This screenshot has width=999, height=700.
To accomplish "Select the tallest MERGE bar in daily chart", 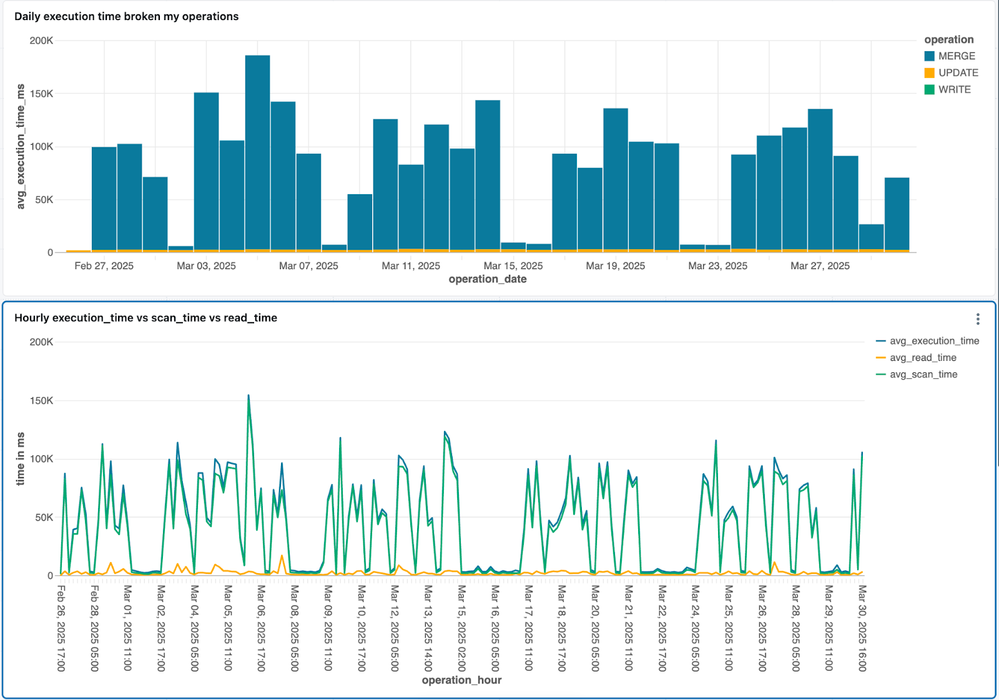I will (258, 152).
